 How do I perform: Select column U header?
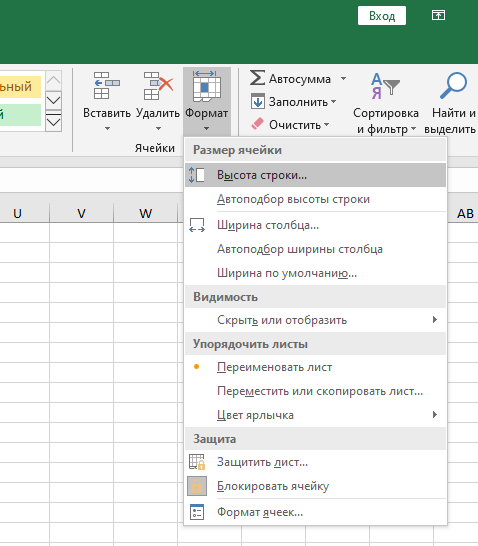[x=24, y=213]
